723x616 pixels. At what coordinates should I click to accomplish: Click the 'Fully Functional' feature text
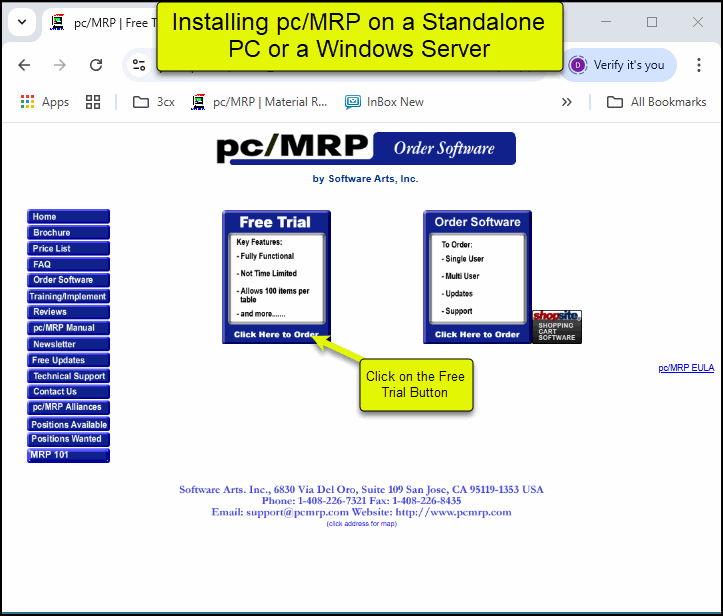(266, 256)
